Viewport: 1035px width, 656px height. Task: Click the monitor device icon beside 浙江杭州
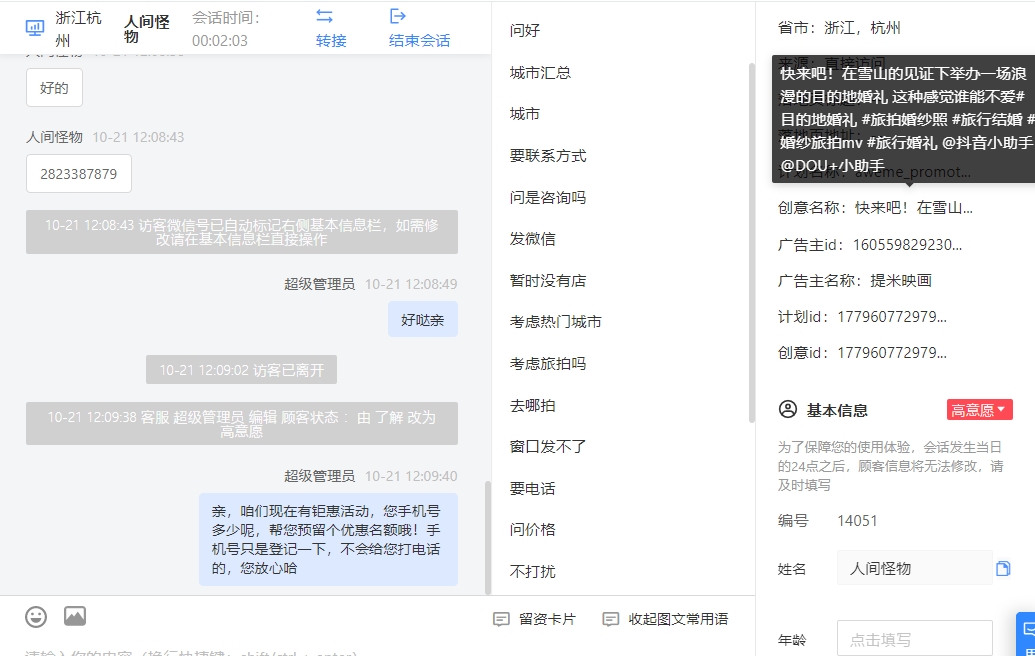tap(34, 28)
